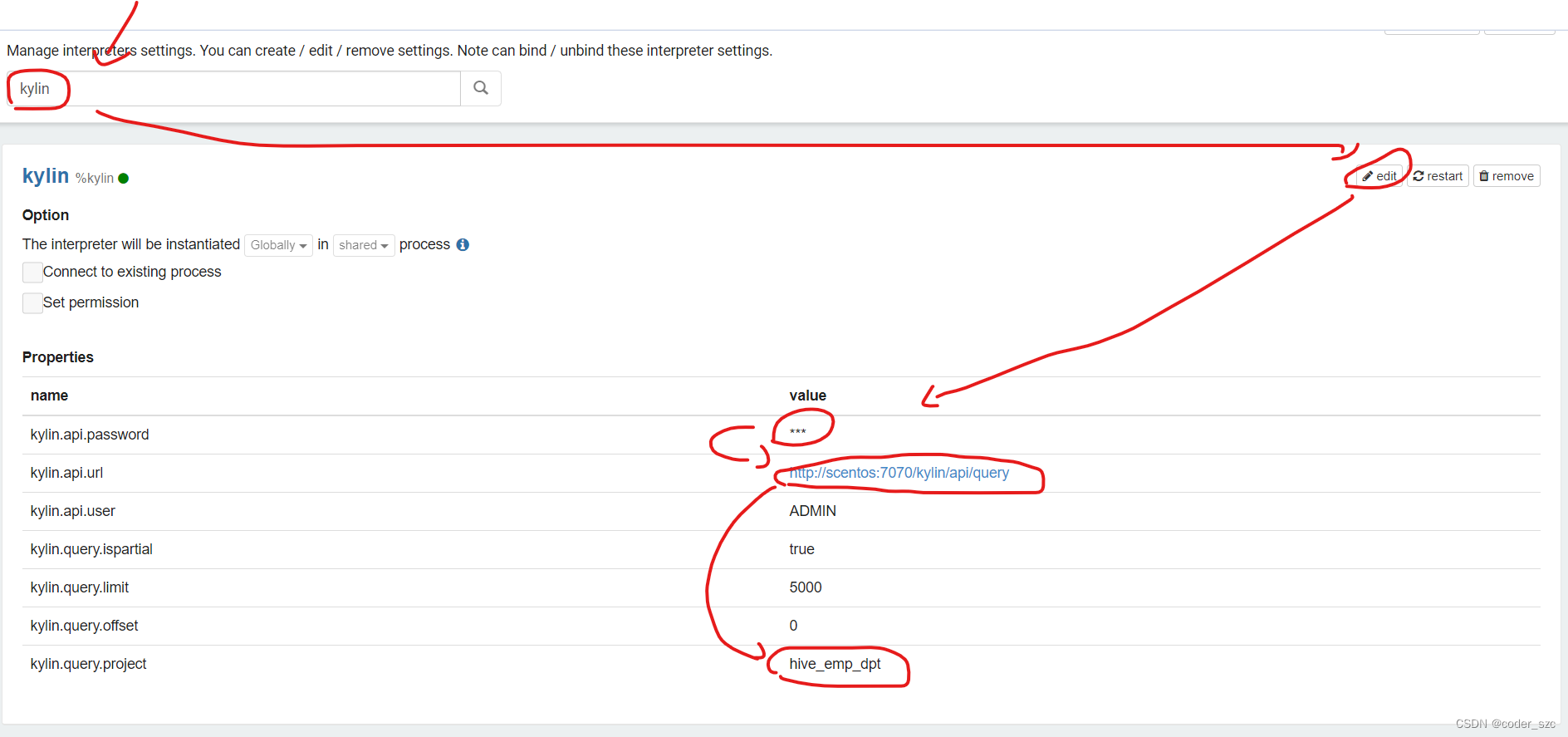Click the value column header
Image resolution: width=1568 pixels, height=737 pixels.
[807, 396]
